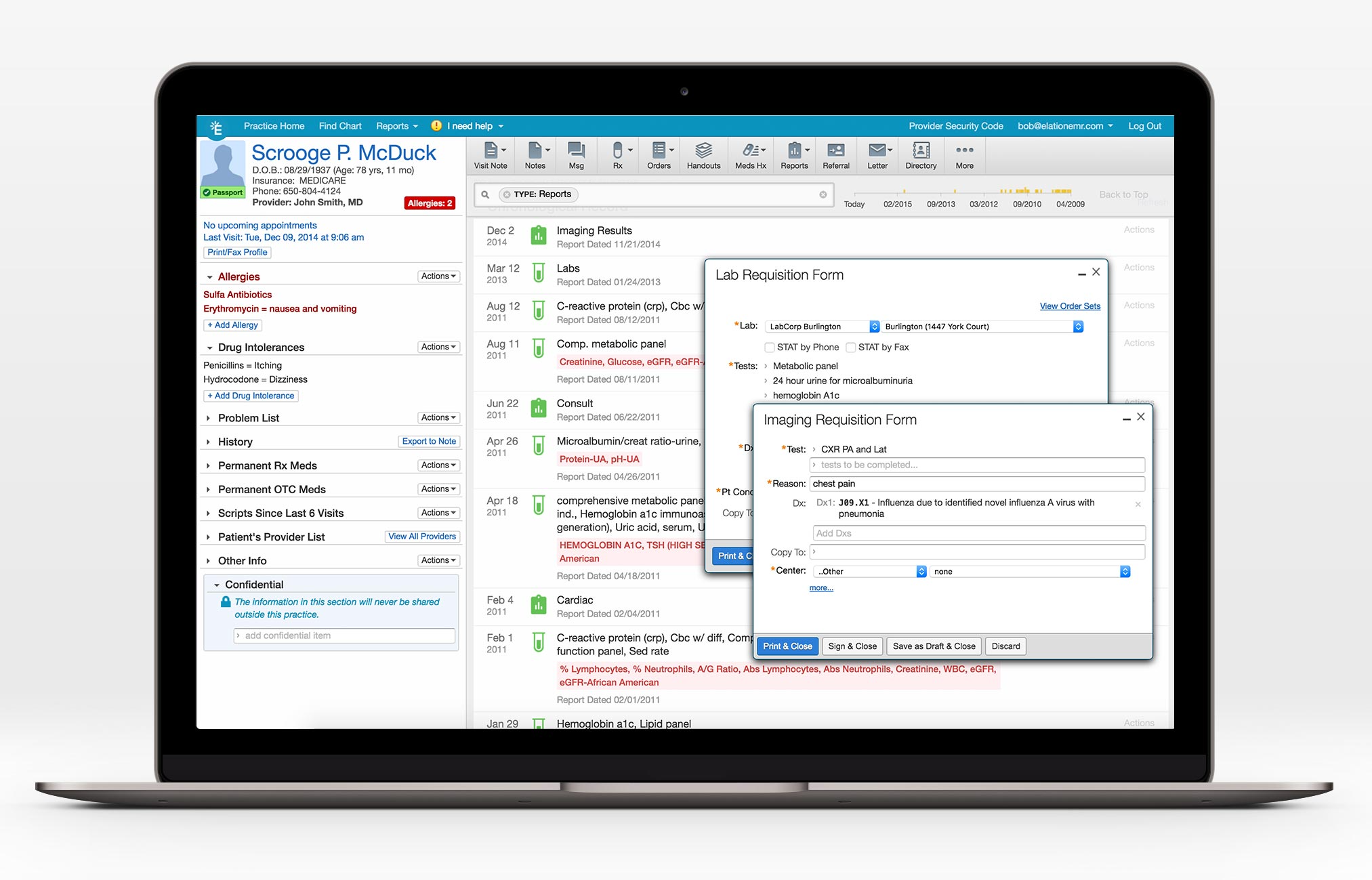The width and height of the screenshot is (1372, 880).
Task: Go to Practice Home menu item
Action: coord(274,126)
